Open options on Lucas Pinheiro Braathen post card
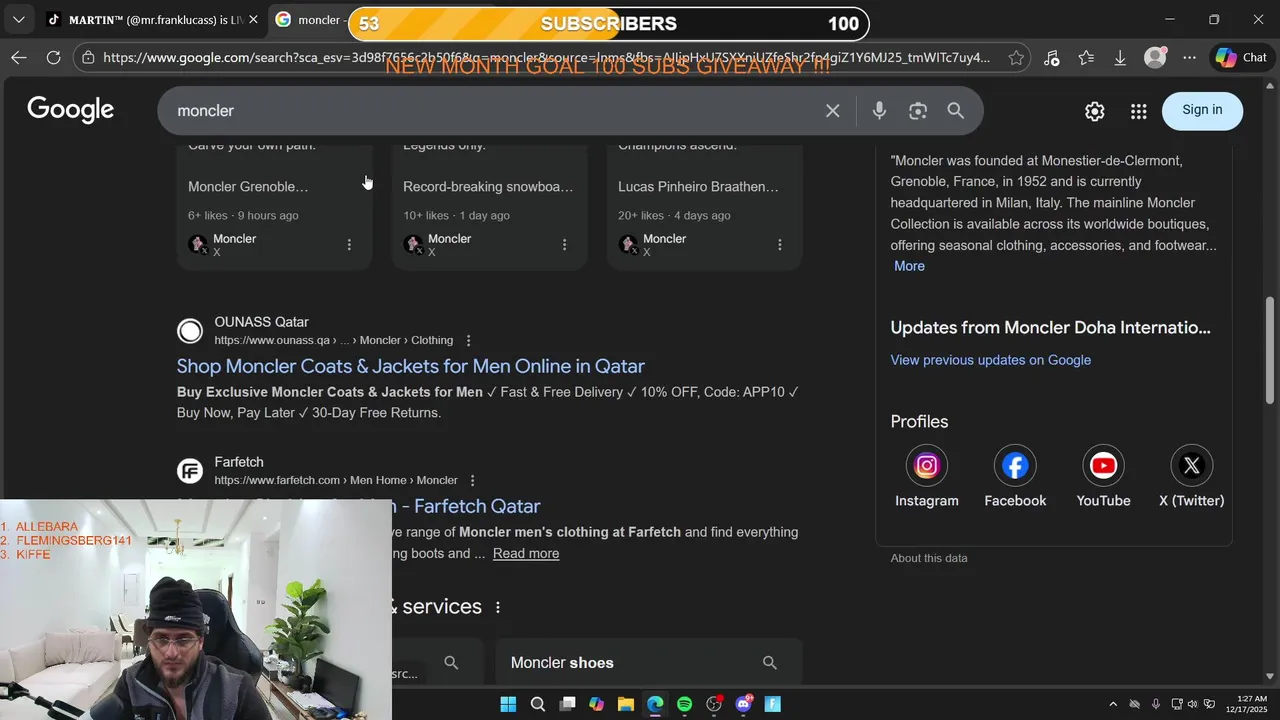The image size is (1280, 720). [x=780, y=245]
